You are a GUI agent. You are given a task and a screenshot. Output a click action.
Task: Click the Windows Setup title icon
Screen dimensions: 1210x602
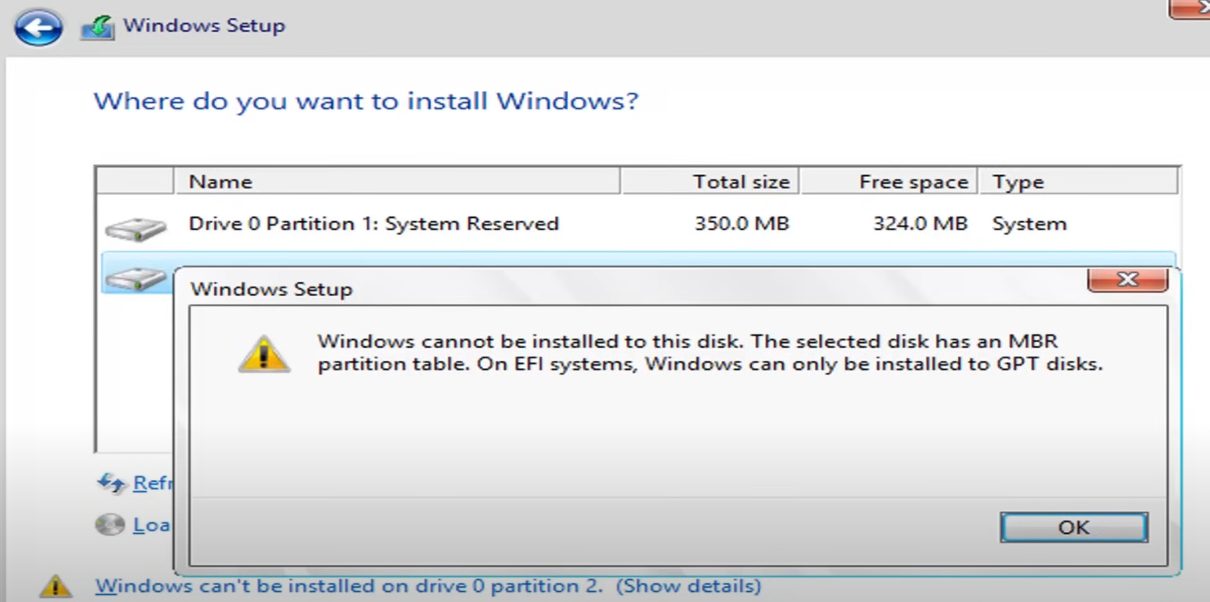[x=98, y=28]
